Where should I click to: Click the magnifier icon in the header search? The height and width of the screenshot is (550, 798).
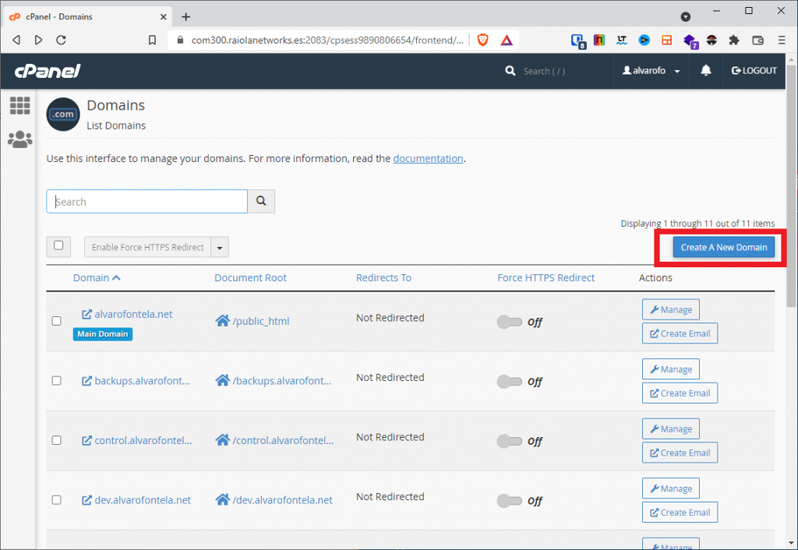510,71
